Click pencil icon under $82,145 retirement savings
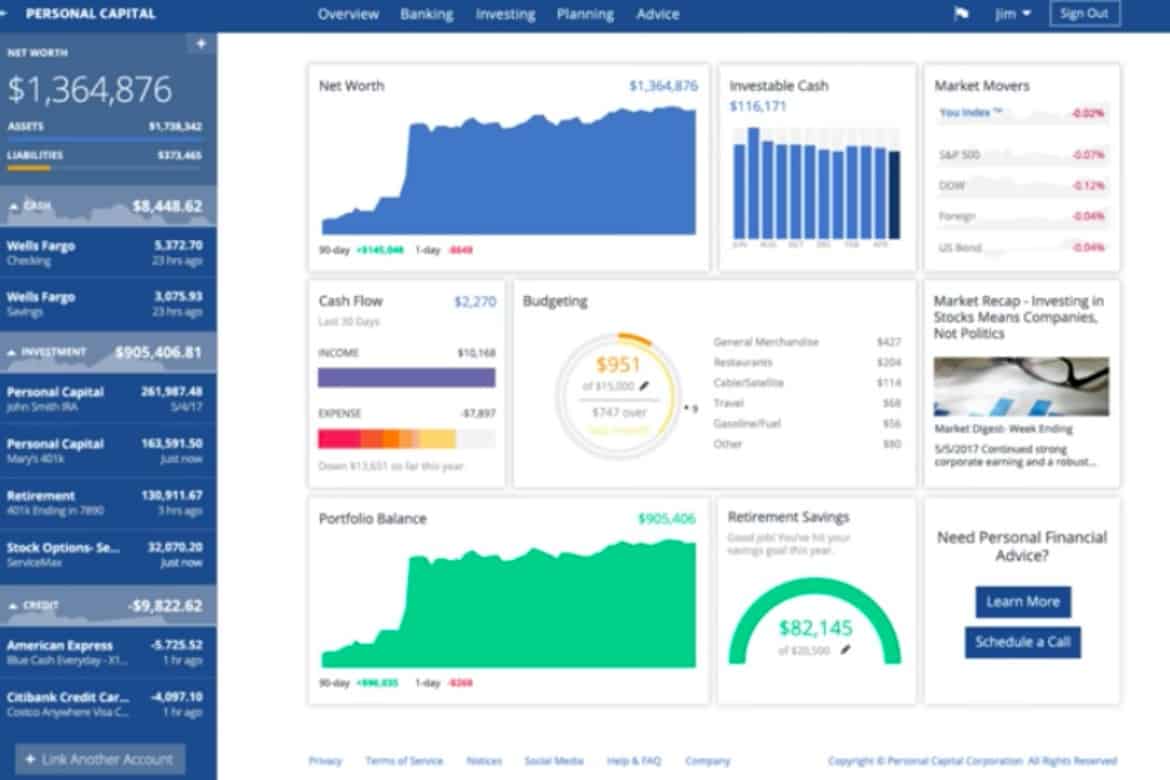 845,649
